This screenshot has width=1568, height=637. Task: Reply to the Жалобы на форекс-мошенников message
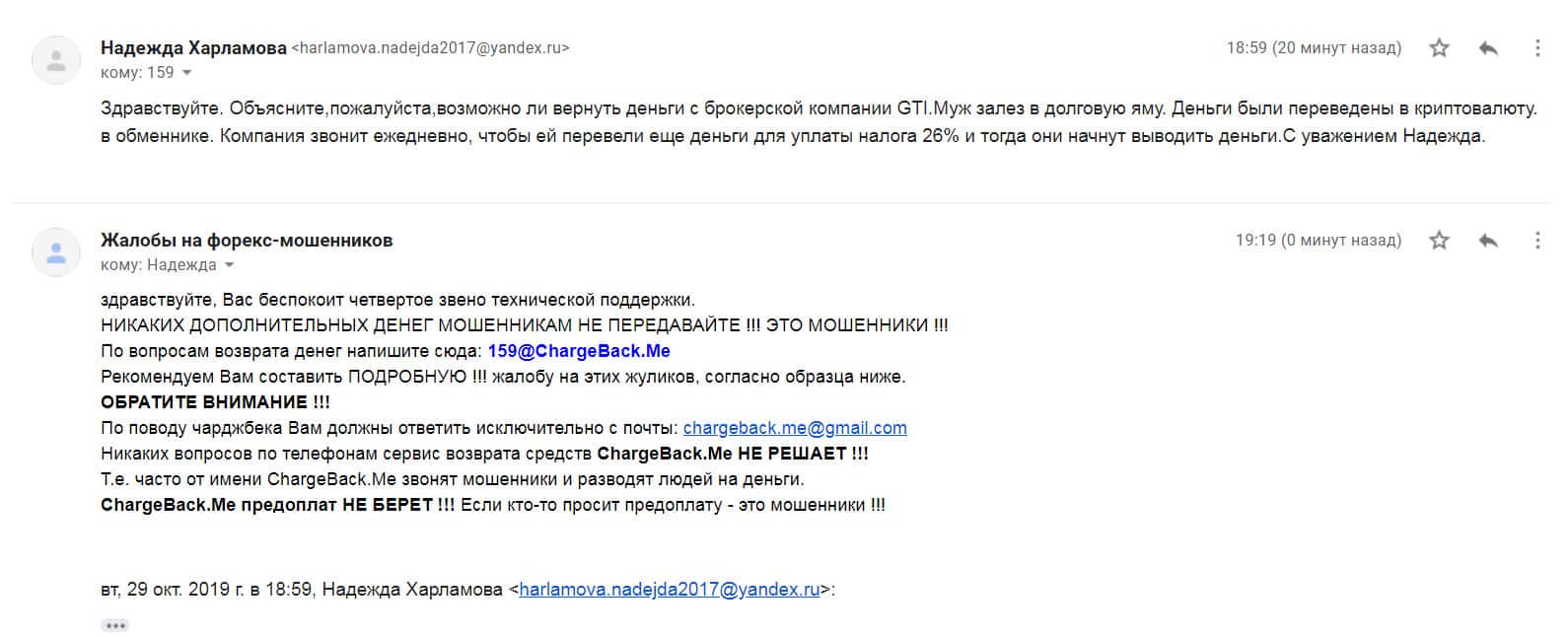point(1488,241)
